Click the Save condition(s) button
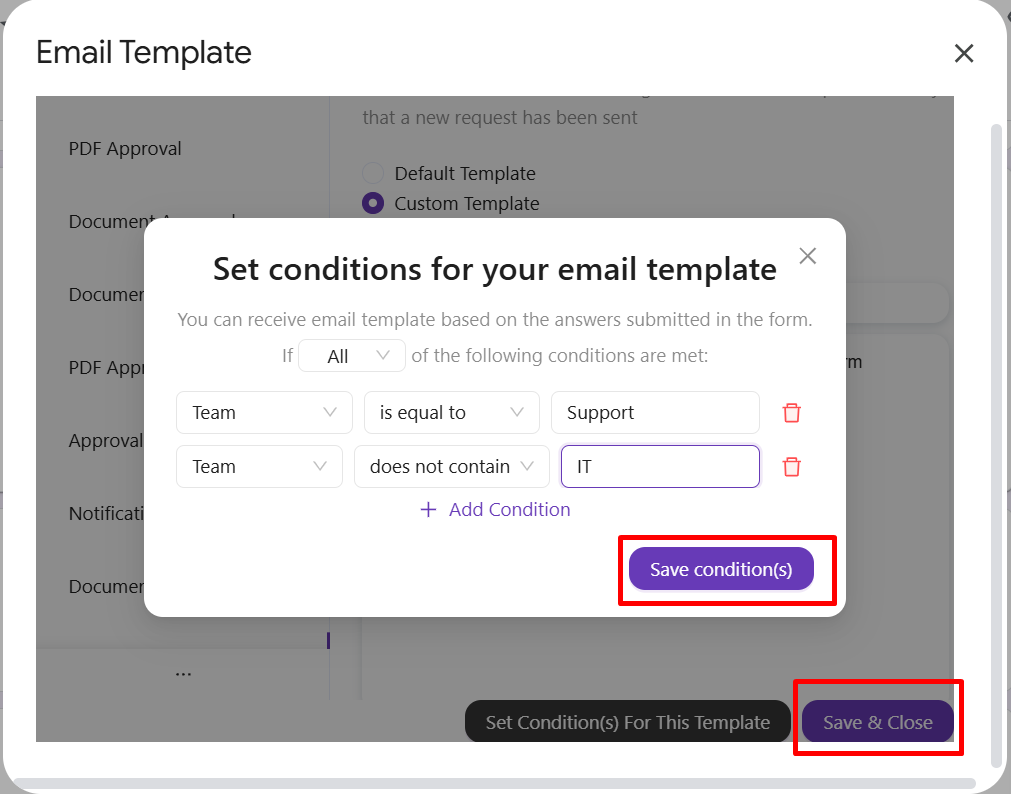 click(721, 569)
